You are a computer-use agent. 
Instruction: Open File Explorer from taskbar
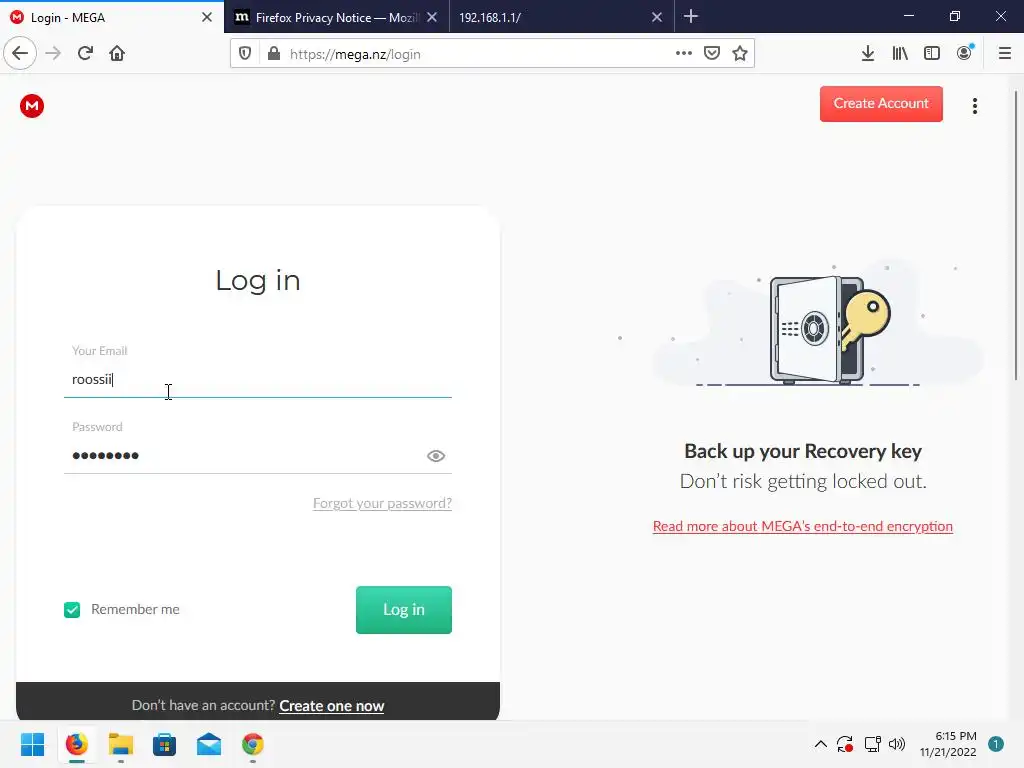tap(121, 744)
